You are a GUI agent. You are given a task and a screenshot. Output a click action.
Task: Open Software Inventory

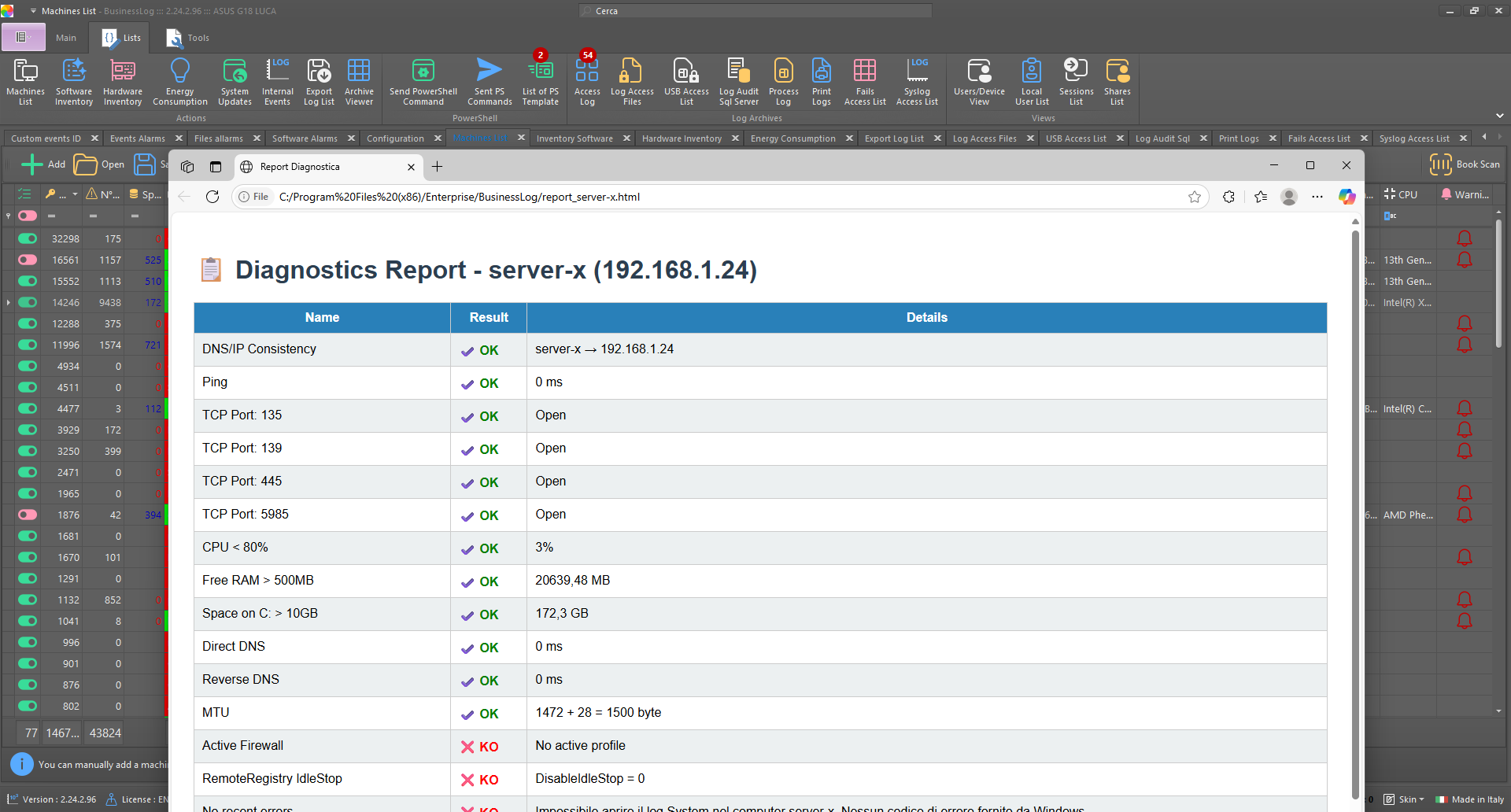(x=74, y=81)
